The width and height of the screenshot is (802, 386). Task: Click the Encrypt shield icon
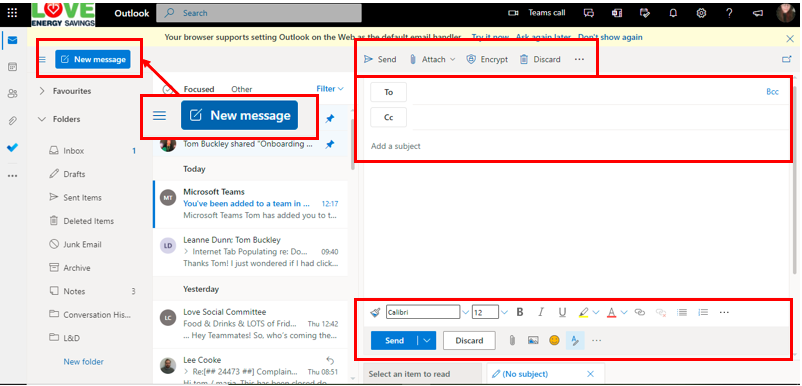(x=471, y=59)
